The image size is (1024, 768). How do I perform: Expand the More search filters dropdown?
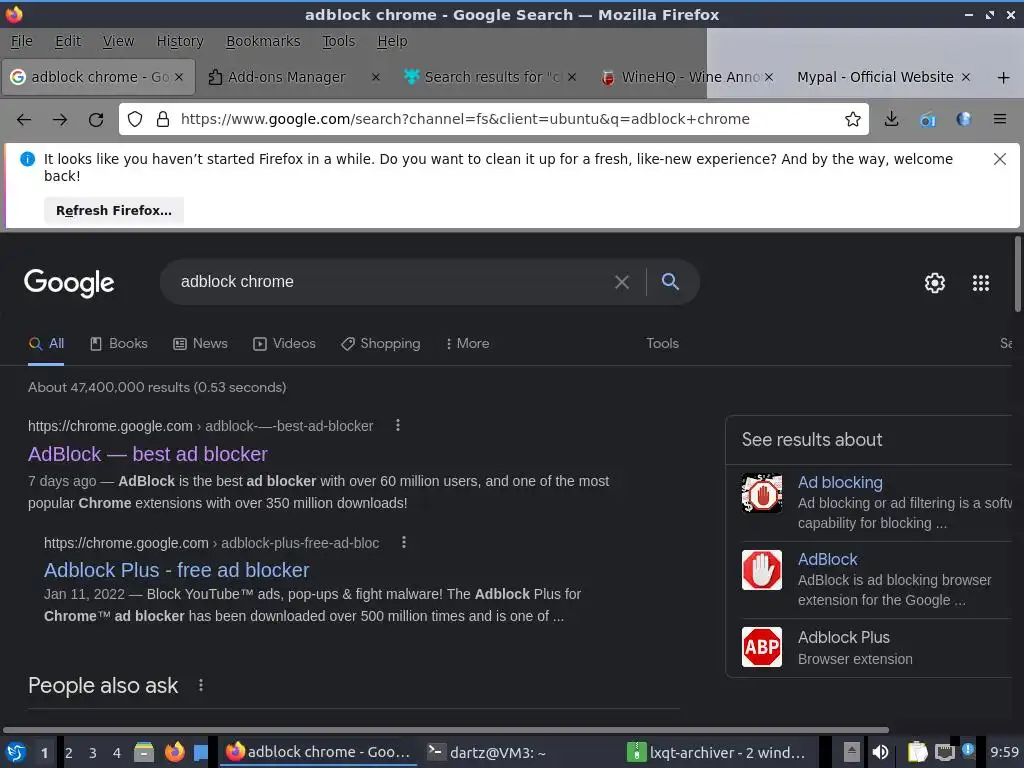468,344
